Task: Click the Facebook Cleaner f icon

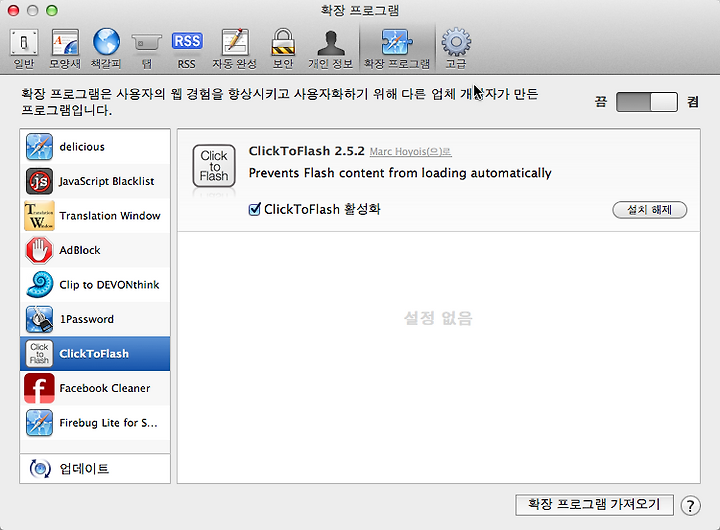Action: pos(39,388)
